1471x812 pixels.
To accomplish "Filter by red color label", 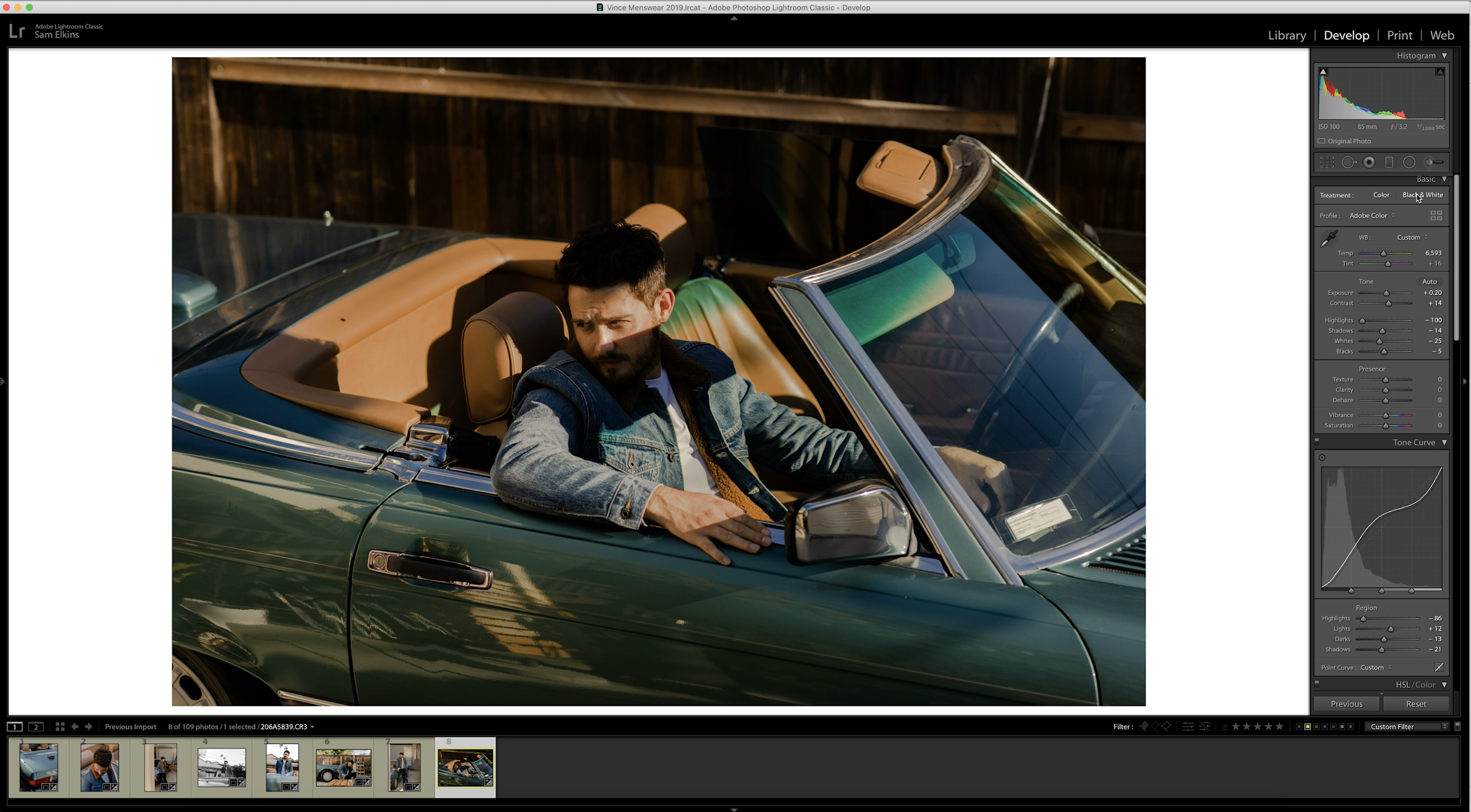I will (1299, 726).
